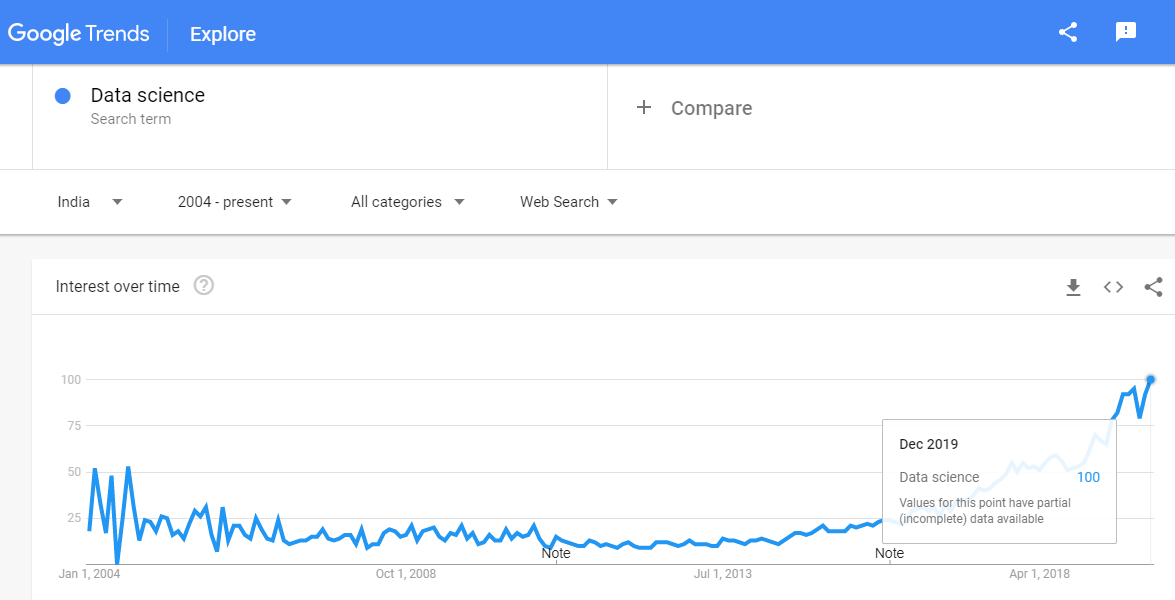Image resolution: width=1175 pixels, height=600 pixels.
Task: Open the embed code icon for chart
Action: [1114, 287]
